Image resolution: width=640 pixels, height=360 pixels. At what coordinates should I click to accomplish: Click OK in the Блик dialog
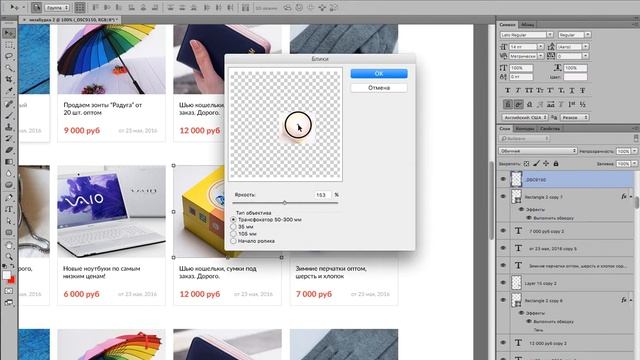(x=379, y=73)
